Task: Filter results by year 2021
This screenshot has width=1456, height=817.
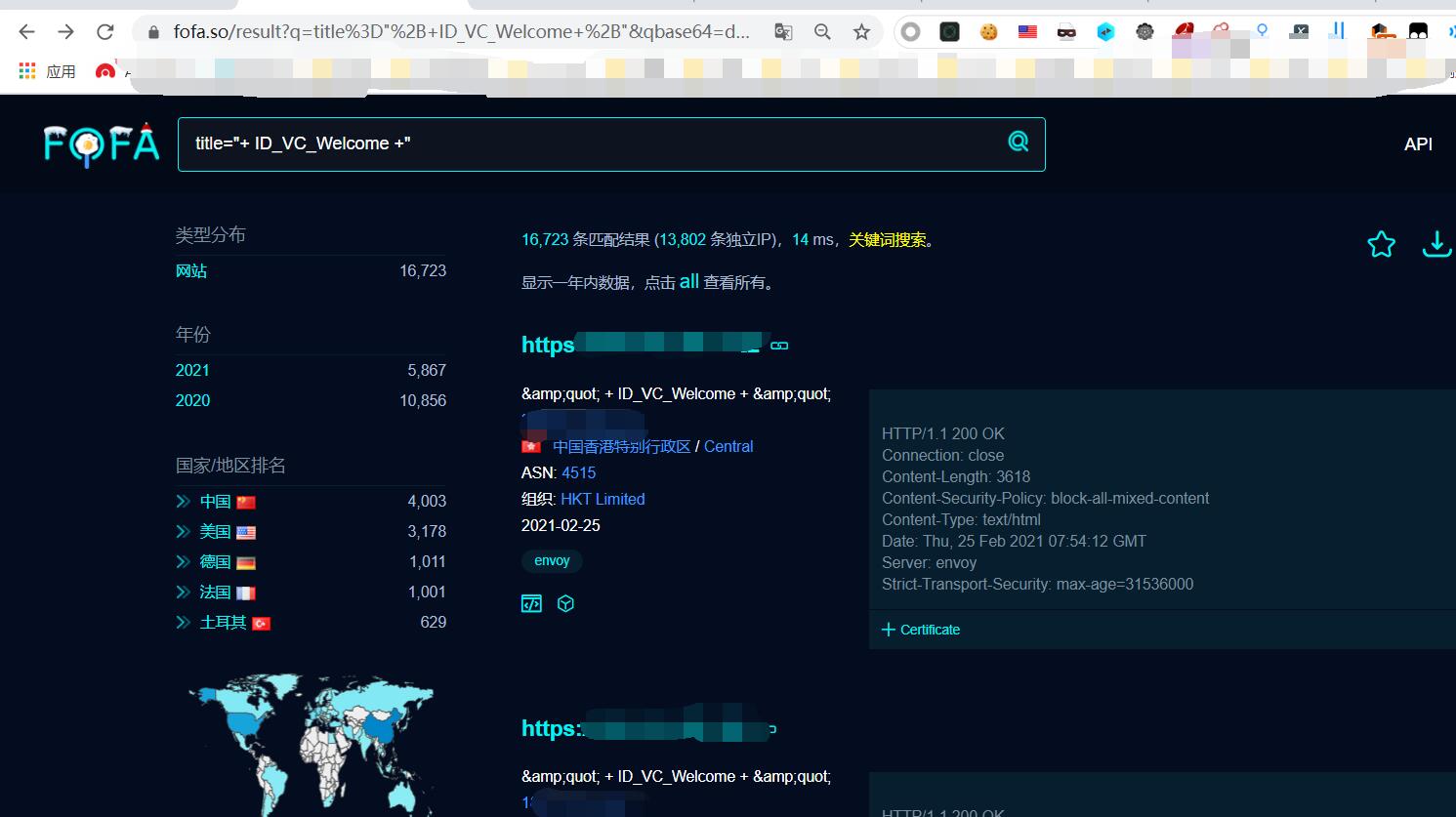Action: [x=192, y=370]
